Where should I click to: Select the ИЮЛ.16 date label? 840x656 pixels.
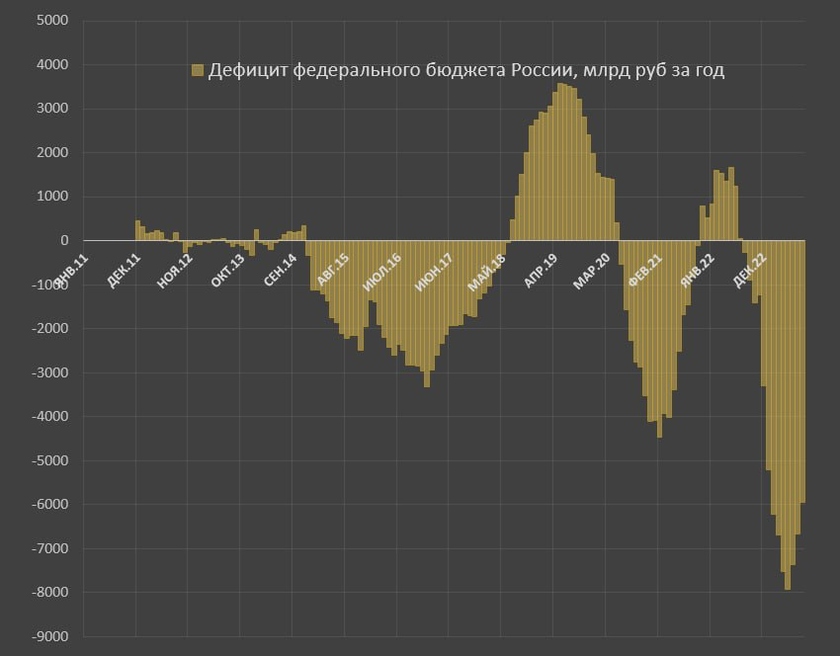click(x=383, y=270)
